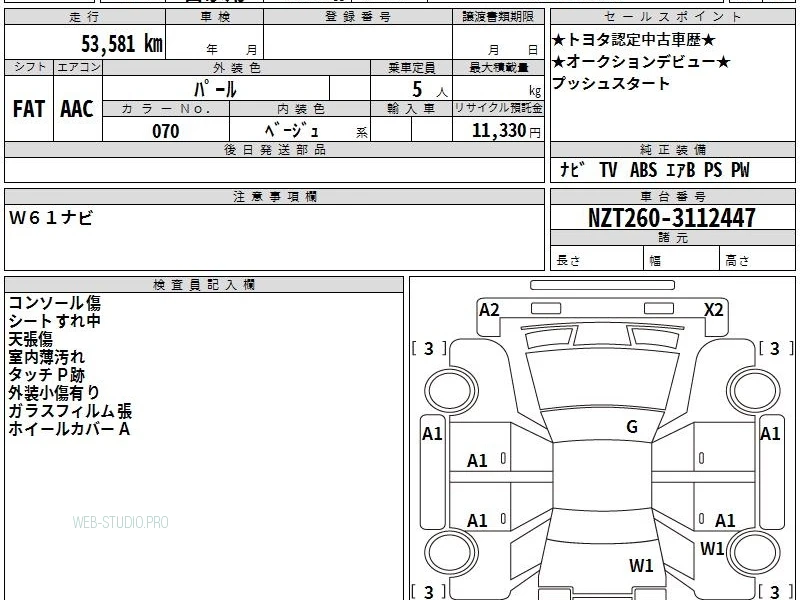Screen dimensions: 800x600
Task: Click inspector note 室内薄汚れ
Action: (x=46, y=357)
